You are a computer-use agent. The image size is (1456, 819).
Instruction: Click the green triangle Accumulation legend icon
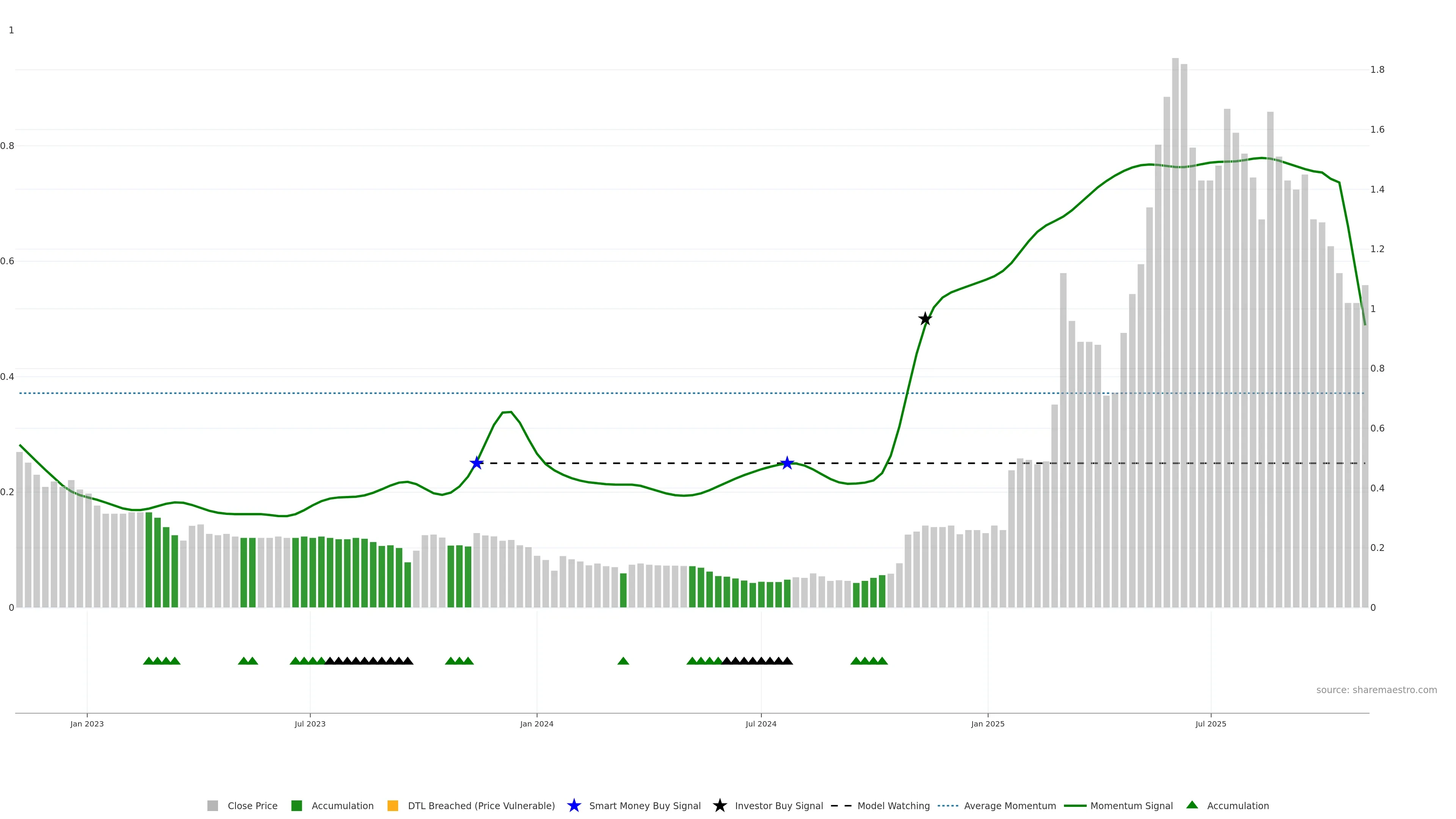pyautogui.click(x=1192, y=805)
